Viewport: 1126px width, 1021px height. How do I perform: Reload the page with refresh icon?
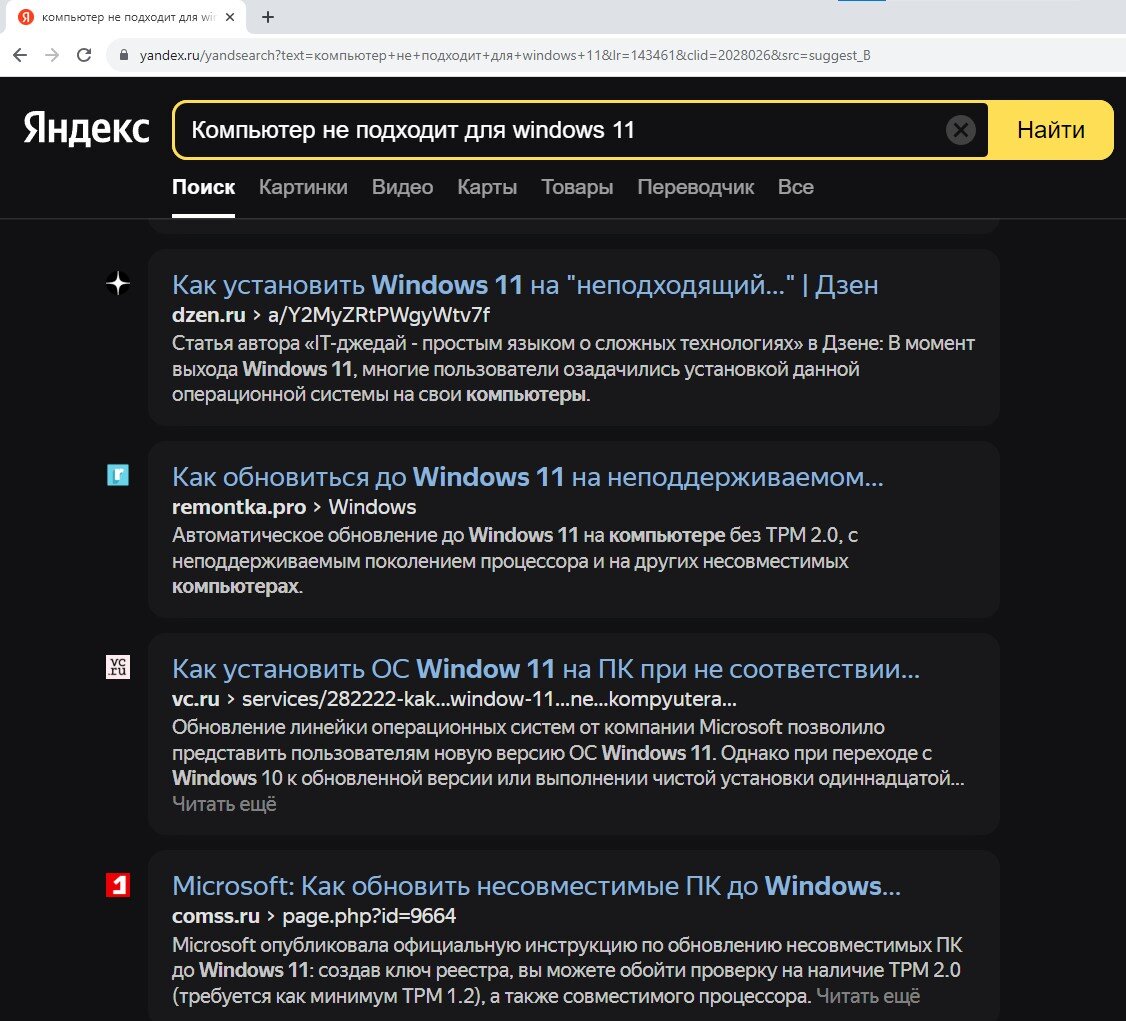tap(84, 55)
